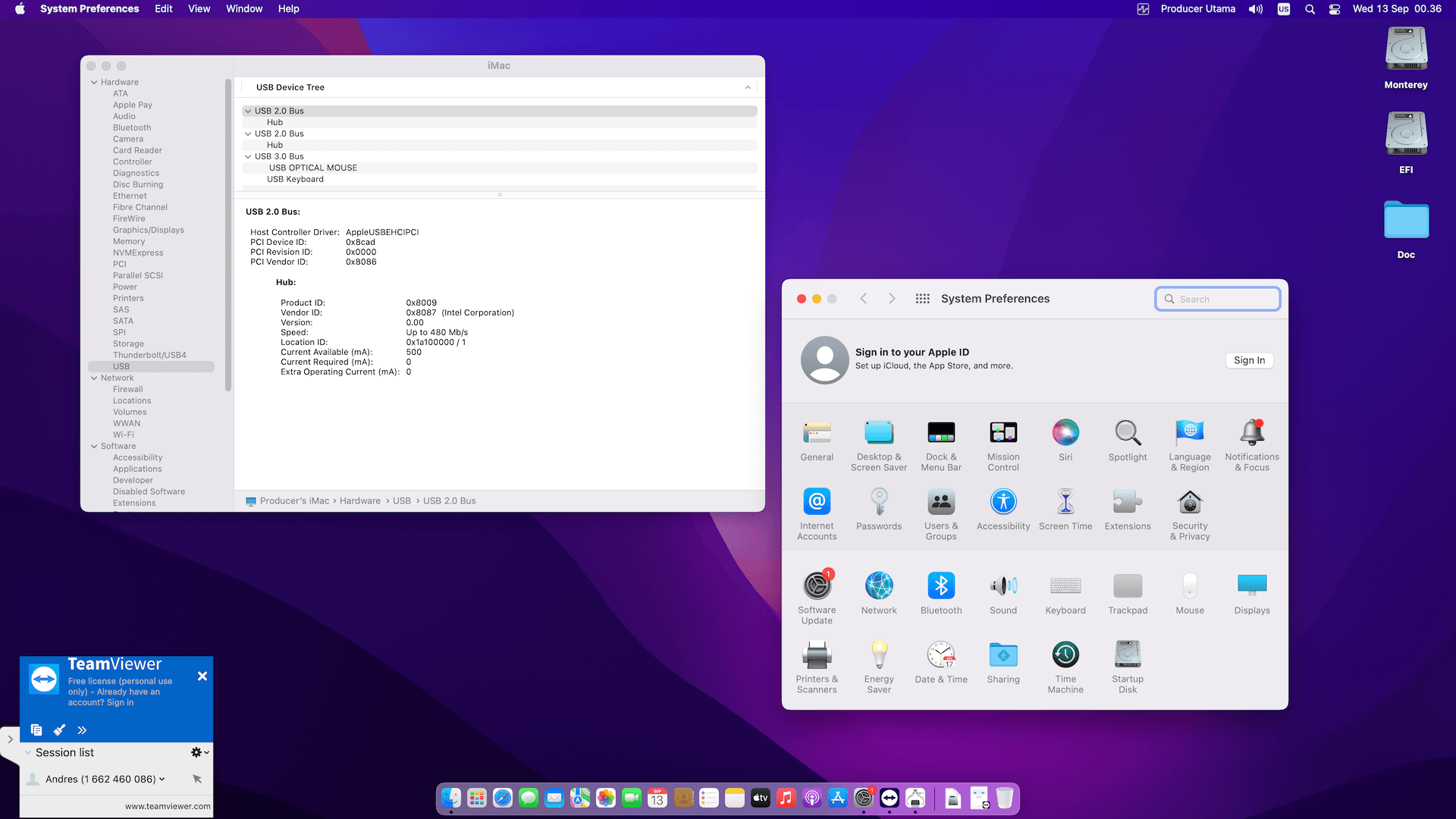Collapse the Network section in sidebar
Image resolution: width=1456 pixels, height=819 pixels.
click(x=94, y=378)
